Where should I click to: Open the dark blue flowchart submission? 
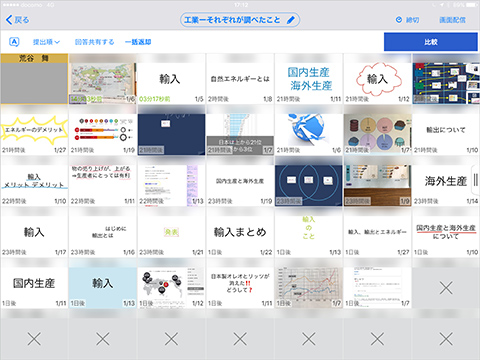pos(446,83)
